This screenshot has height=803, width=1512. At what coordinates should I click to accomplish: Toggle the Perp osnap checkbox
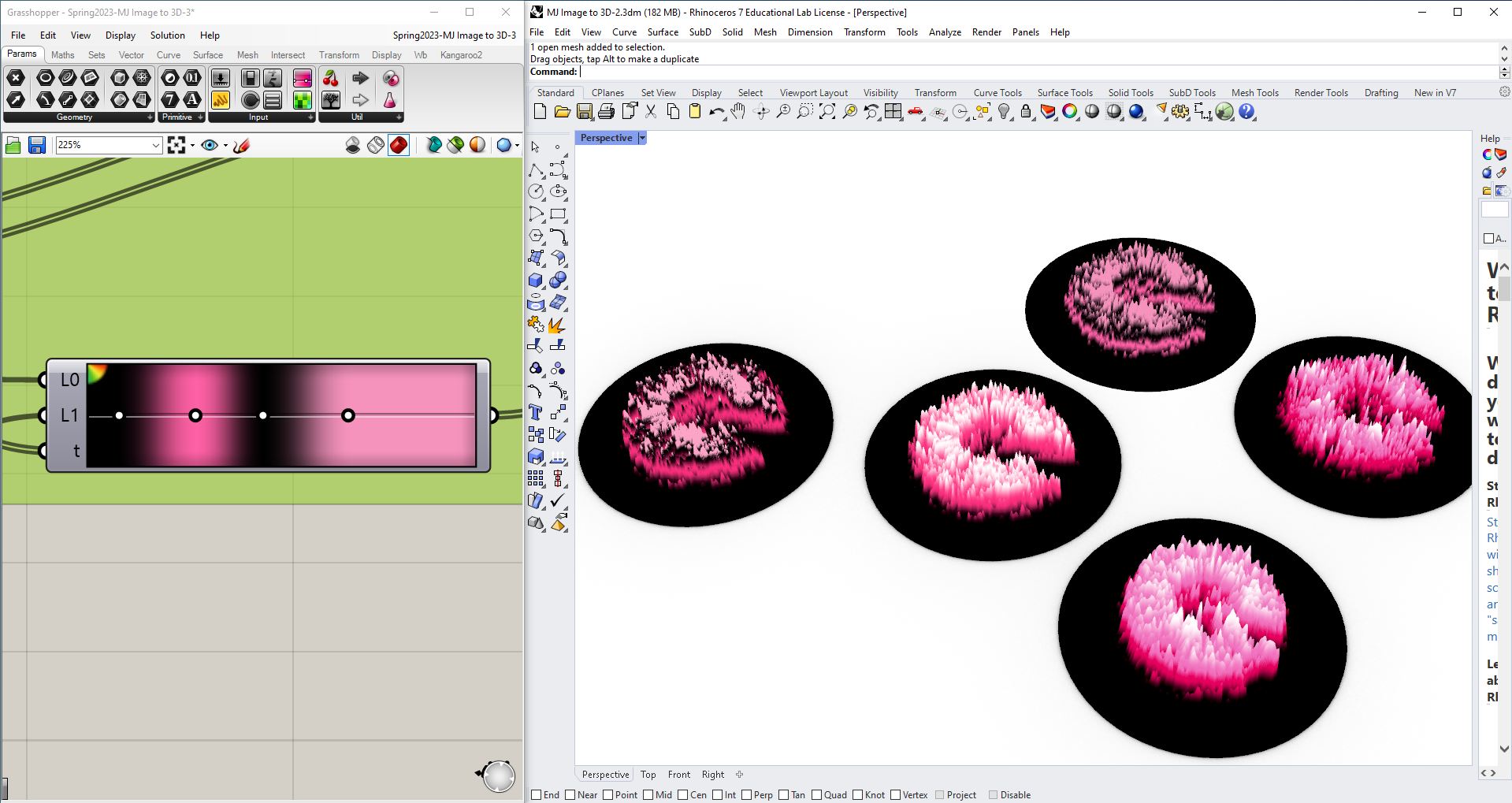click(746, 794)
